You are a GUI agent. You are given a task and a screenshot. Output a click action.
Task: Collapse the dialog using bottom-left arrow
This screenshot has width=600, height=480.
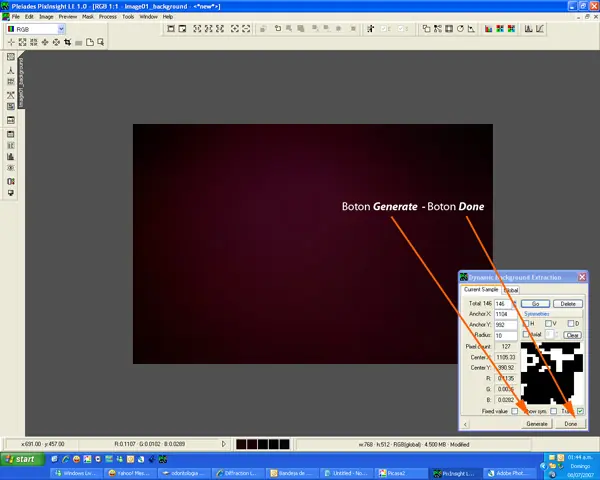[x=465, y=424]
